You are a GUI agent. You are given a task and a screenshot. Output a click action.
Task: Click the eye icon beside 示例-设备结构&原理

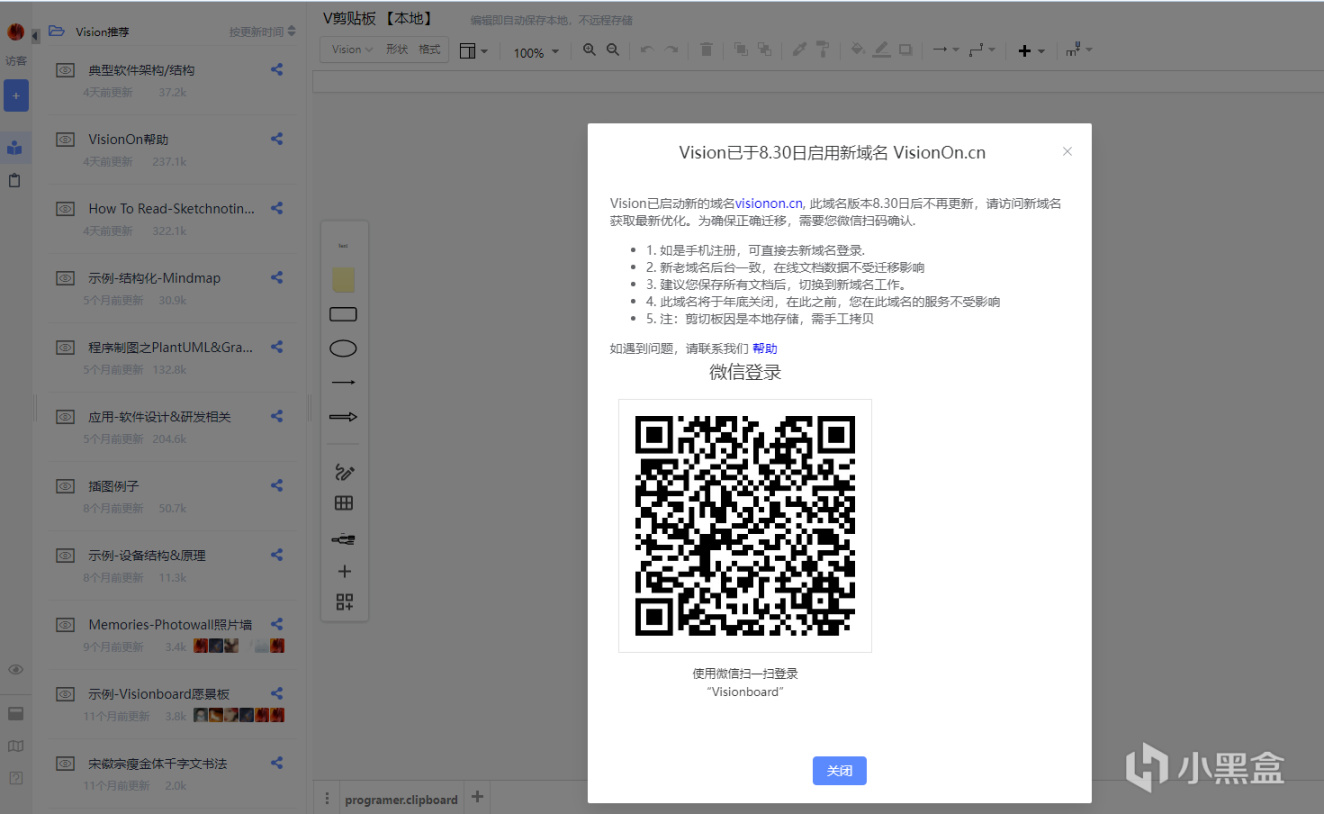point(65,555)
